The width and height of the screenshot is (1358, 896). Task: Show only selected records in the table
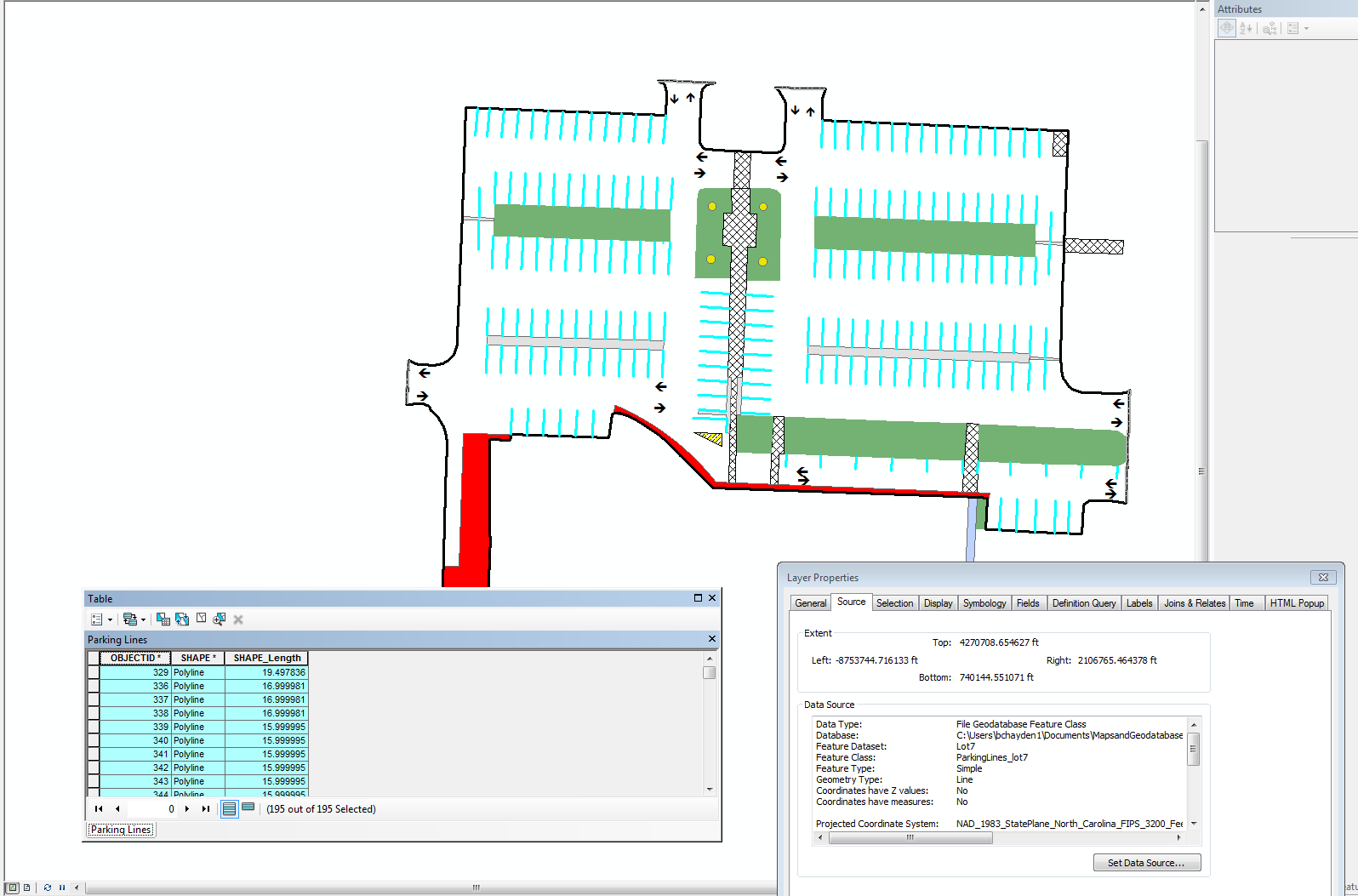248,808
